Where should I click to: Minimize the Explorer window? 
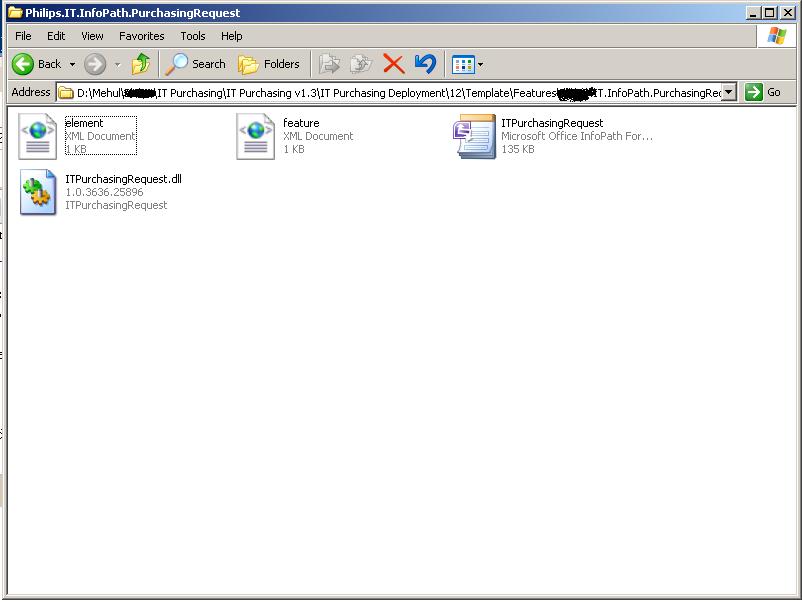[752, 13]
